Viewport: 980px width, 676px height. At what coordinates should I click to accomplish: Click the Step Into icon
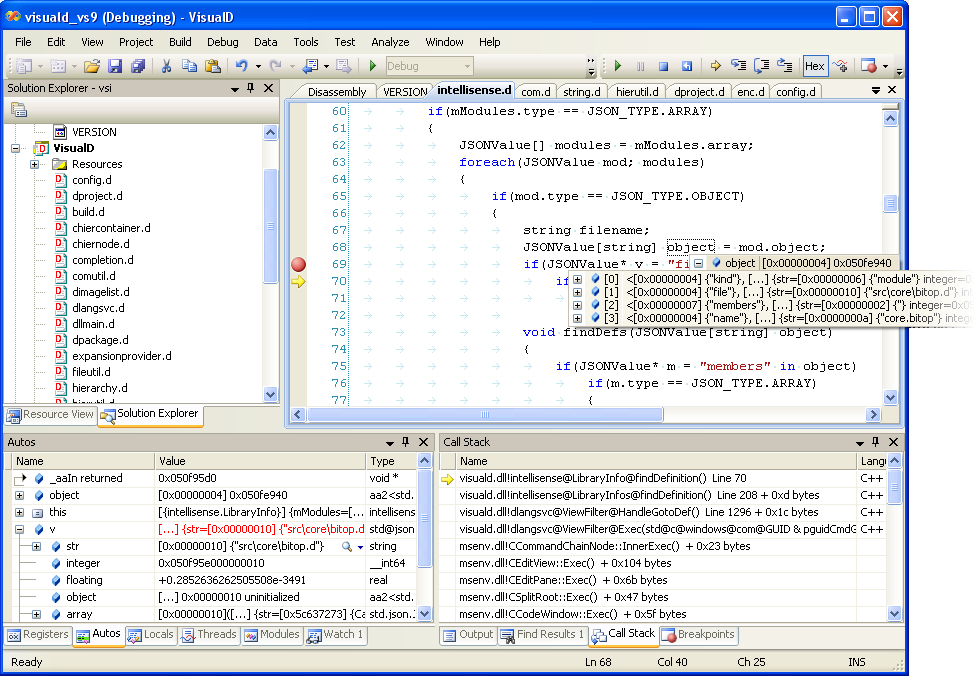[738, 67]
